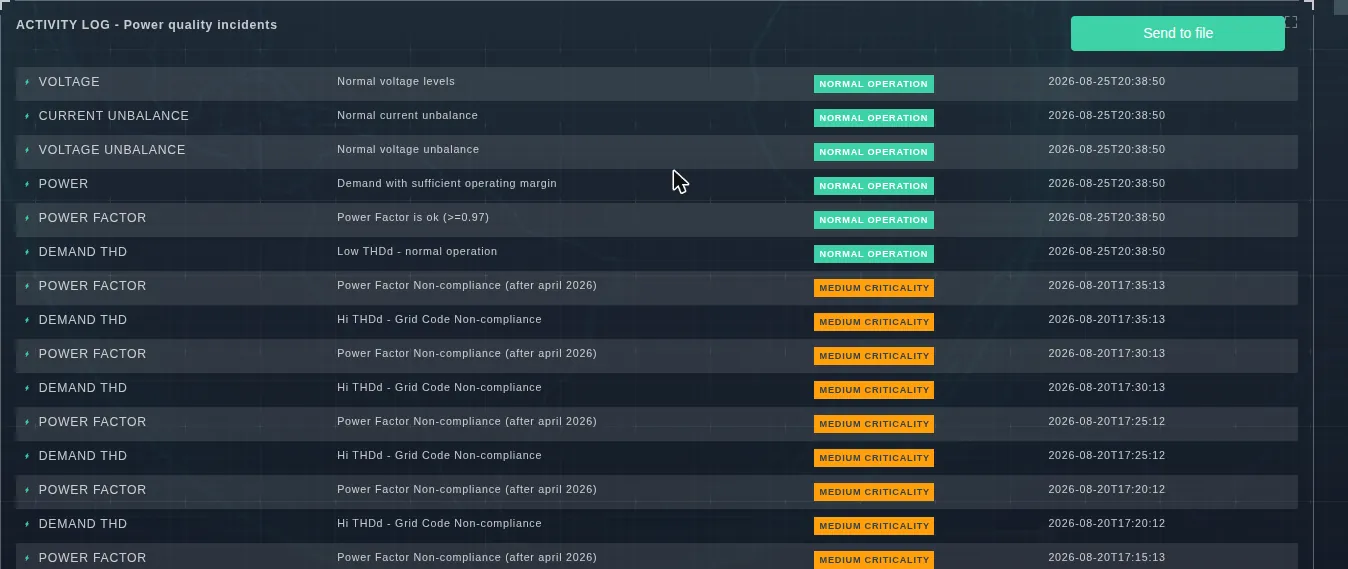The image size is (1348, 569).
Task: Click the lightning icon beside CURRENT UNBALANCE
Action: click(27, 116)
